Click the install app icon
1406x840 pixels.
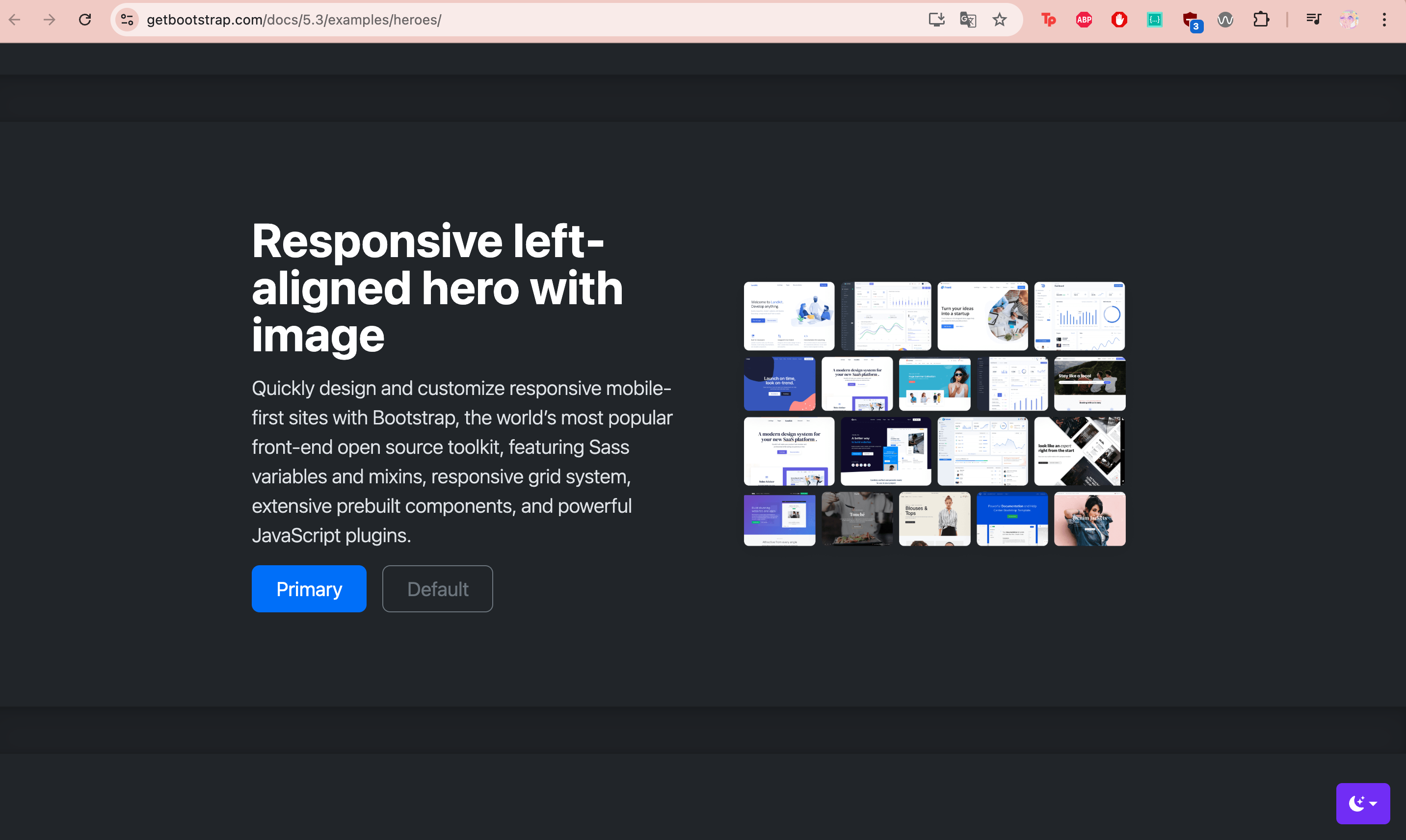click(936, 20)
